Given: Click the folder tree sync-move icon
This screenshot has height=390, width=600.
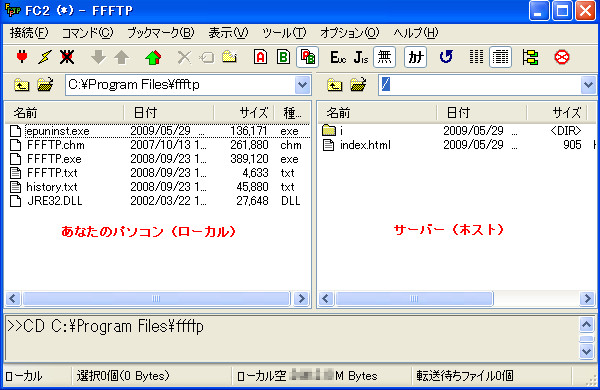Looking at the screenshot, I should point(530,57).
